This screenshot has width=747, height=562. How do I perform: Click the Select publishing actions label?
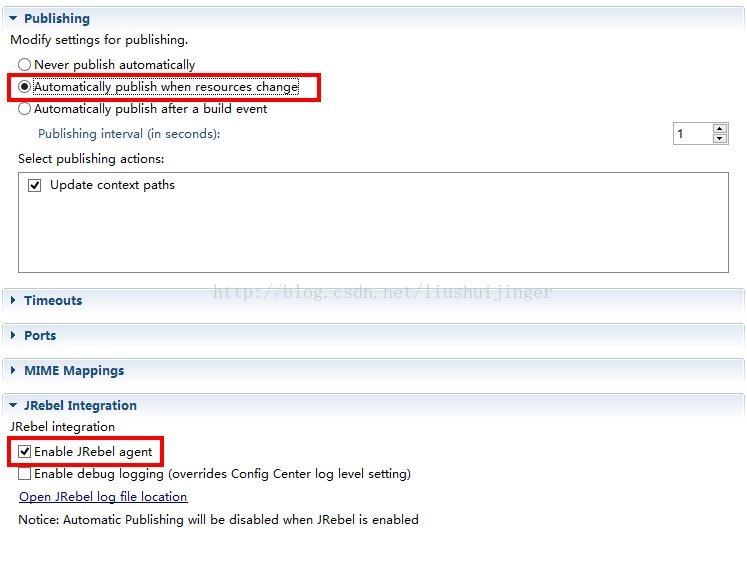[91, 159]
